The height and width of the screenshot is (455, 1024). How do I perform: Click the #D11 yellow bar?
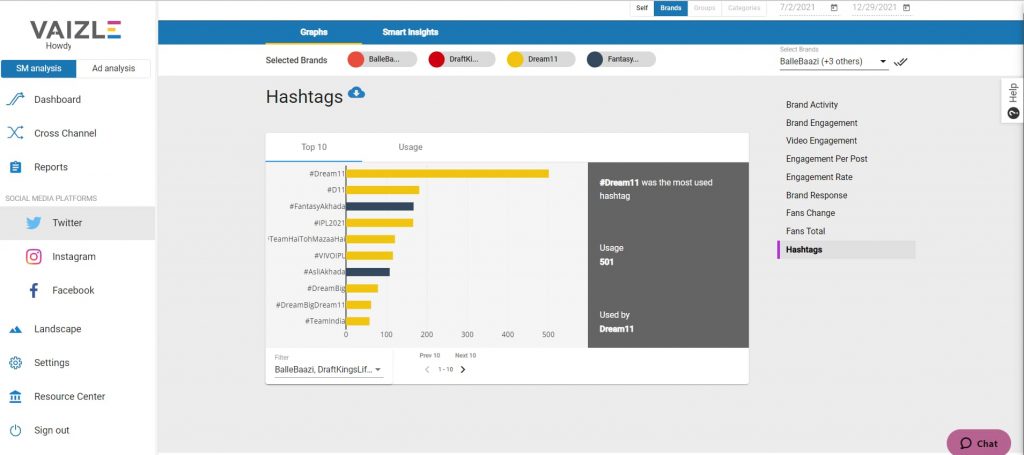(383, 190)
